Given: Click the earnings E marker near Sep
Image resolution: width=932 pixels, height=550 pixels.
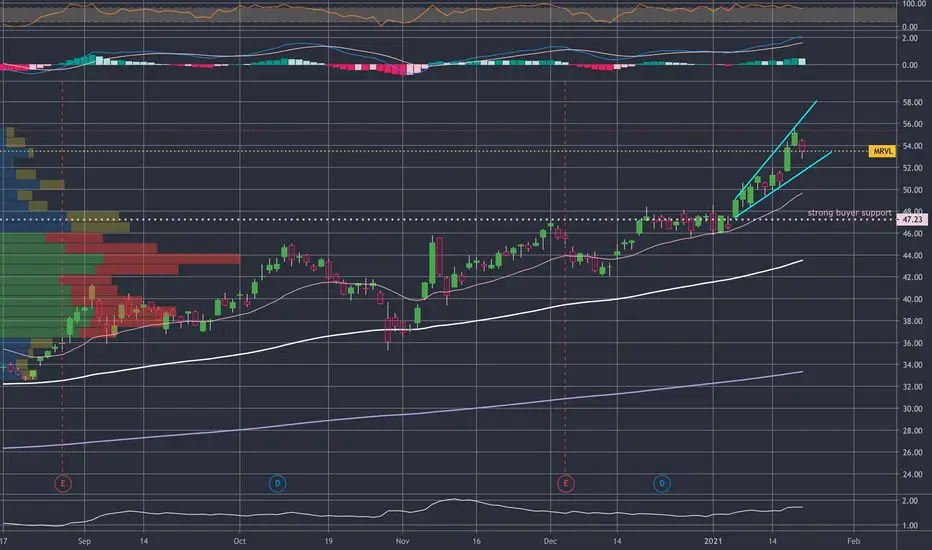Looking at the screenshot, I should click(x=63, y=483).
